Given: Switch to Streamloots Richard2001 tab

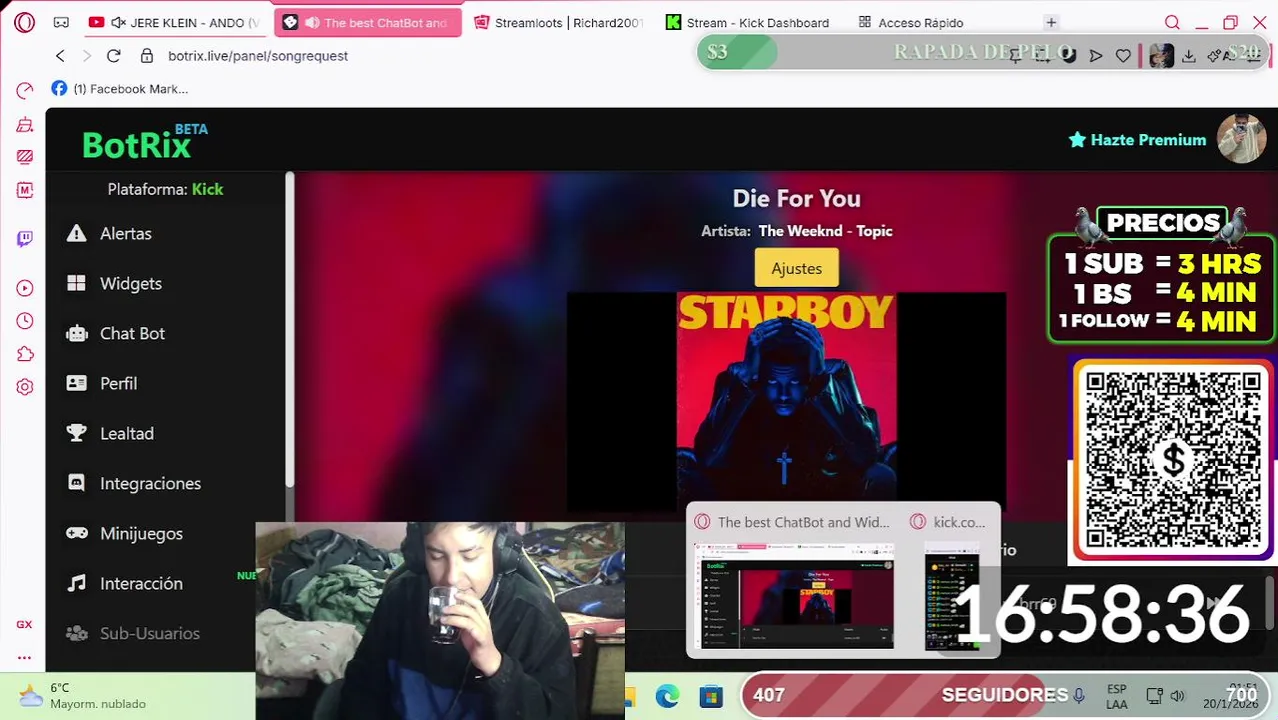Looking at the screenshot, I should click(x=560, y=22).
